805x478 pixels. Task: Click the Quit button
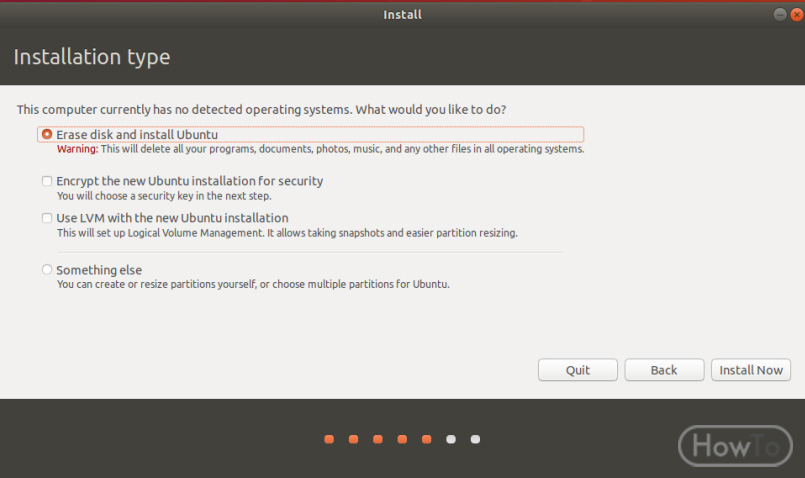point(578,370)
